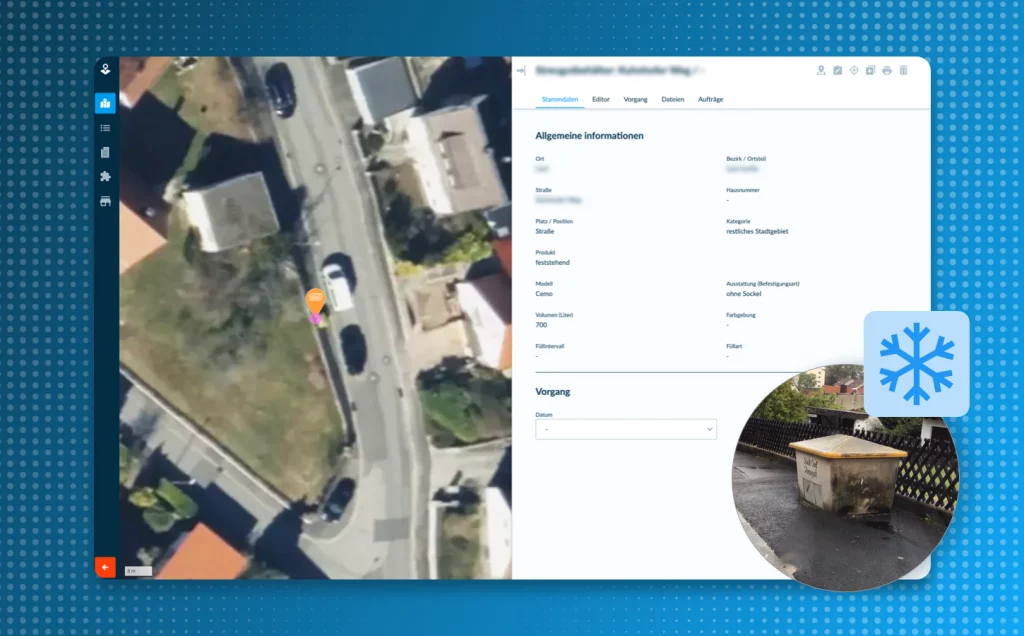Delete the record with trash icon
The image size is (1024, 636).
click(x=903, y=71)
